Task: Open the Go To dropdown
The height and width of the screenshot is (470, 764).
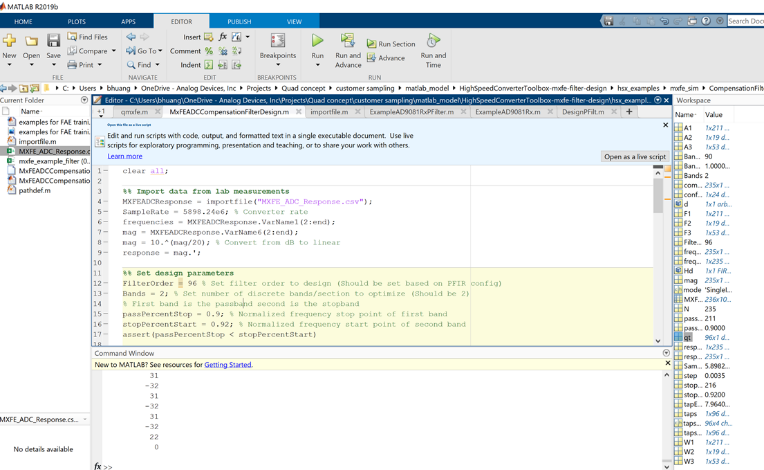Action: pyautogui.click(x=144, y=51)
